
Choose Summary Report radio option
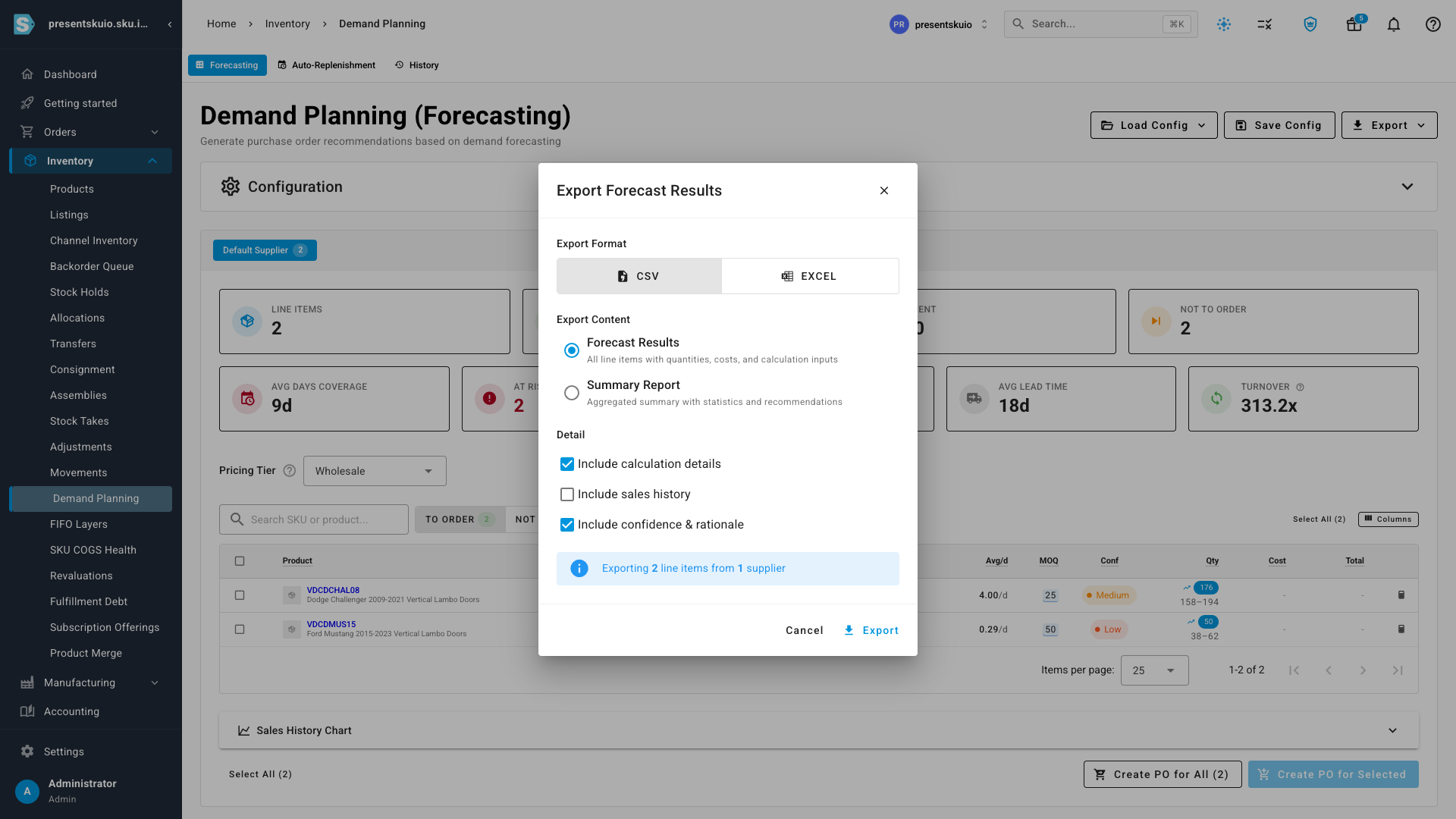pyautogui.click(x=572, y=393)
